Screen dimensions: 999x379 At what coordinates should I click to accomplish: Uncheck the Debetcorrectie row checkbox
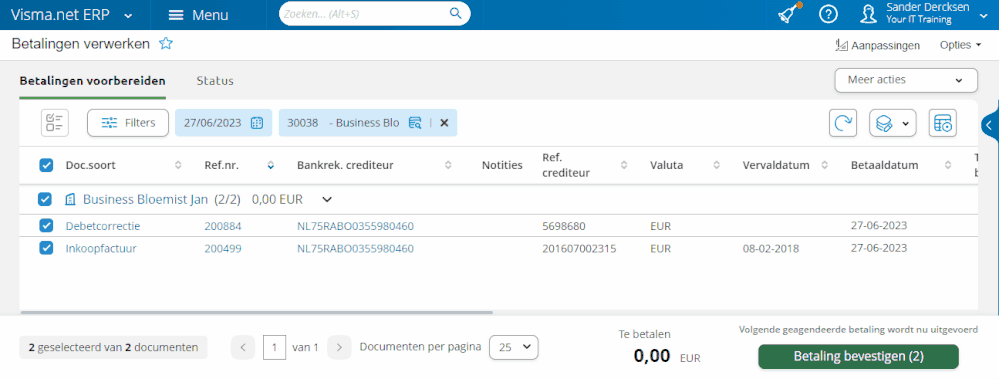pos(46,225)
